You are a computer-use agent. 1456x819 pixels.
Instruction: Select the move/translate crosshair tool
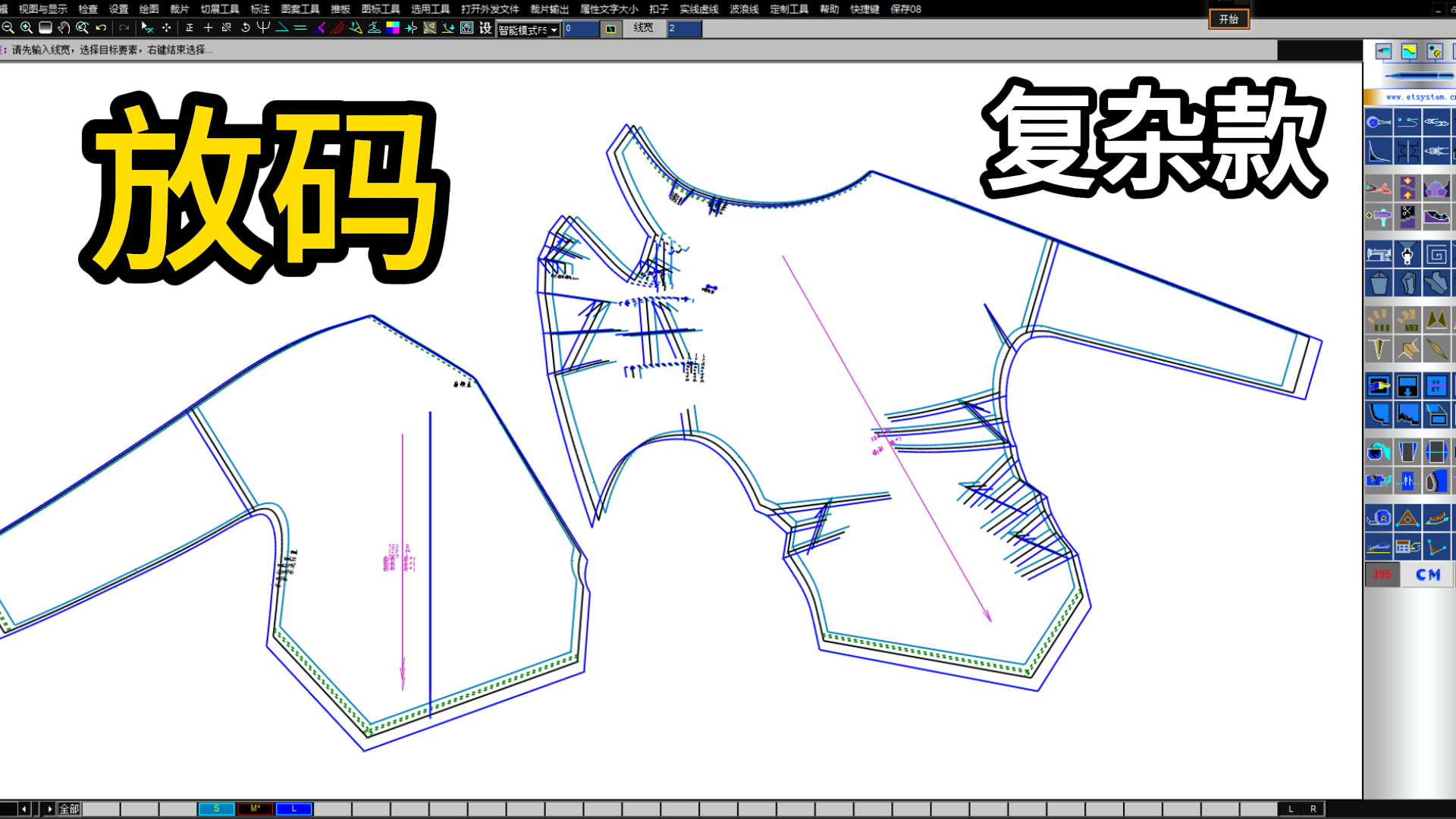(167, 29)
